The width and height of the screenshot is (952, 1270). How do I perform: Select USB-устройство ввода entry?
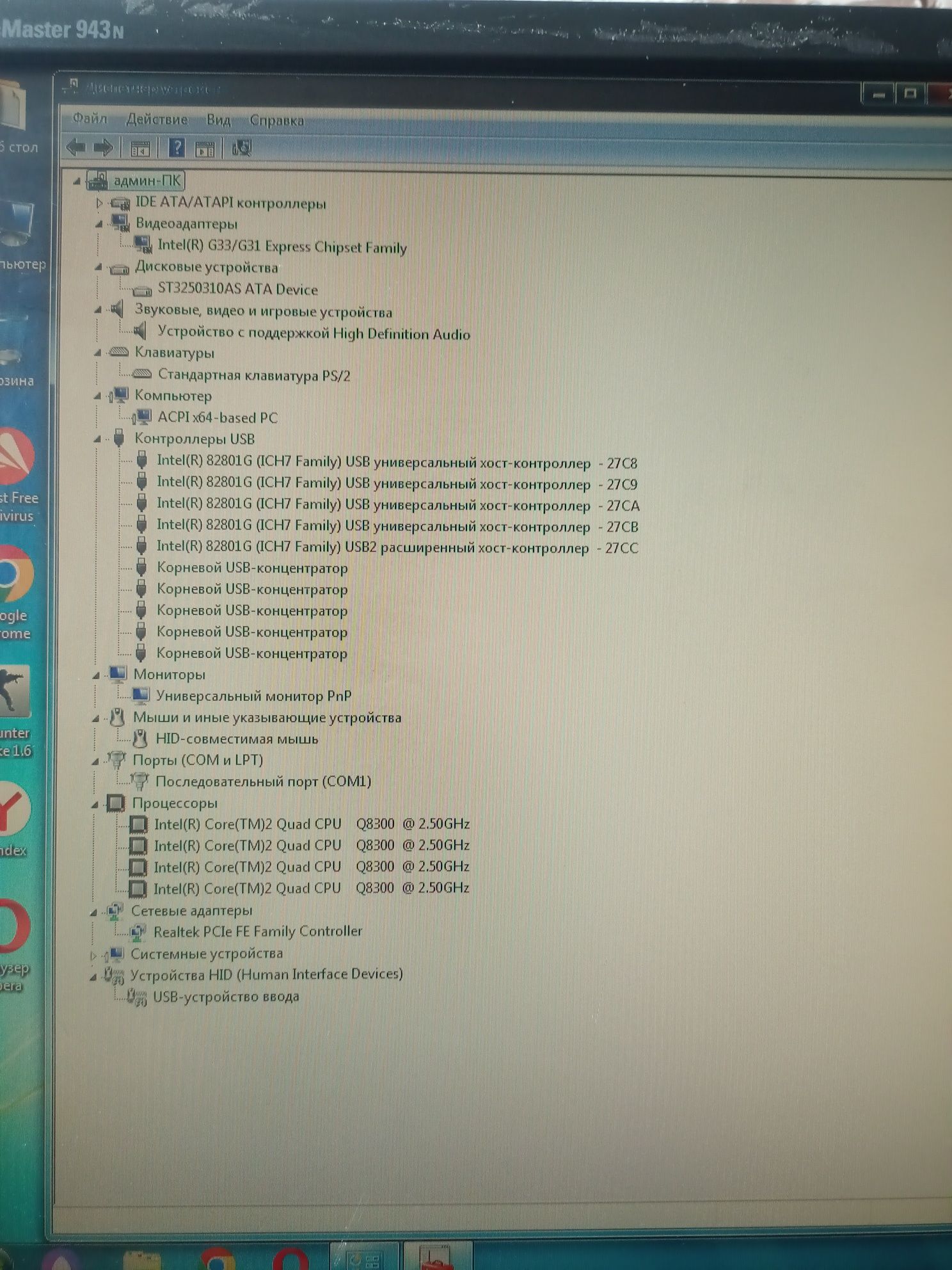tap(225, 997)
